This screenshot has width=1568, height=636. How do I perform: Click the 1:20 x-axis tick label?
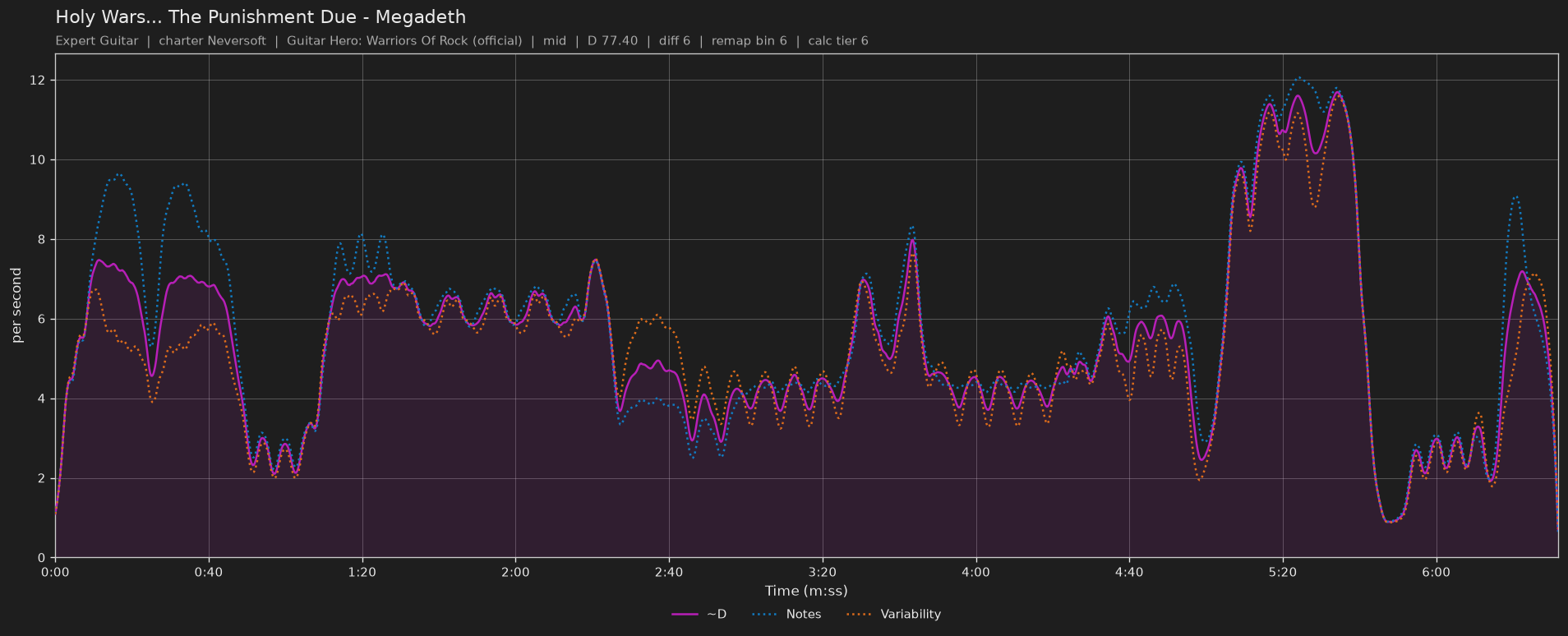point(362,572)
